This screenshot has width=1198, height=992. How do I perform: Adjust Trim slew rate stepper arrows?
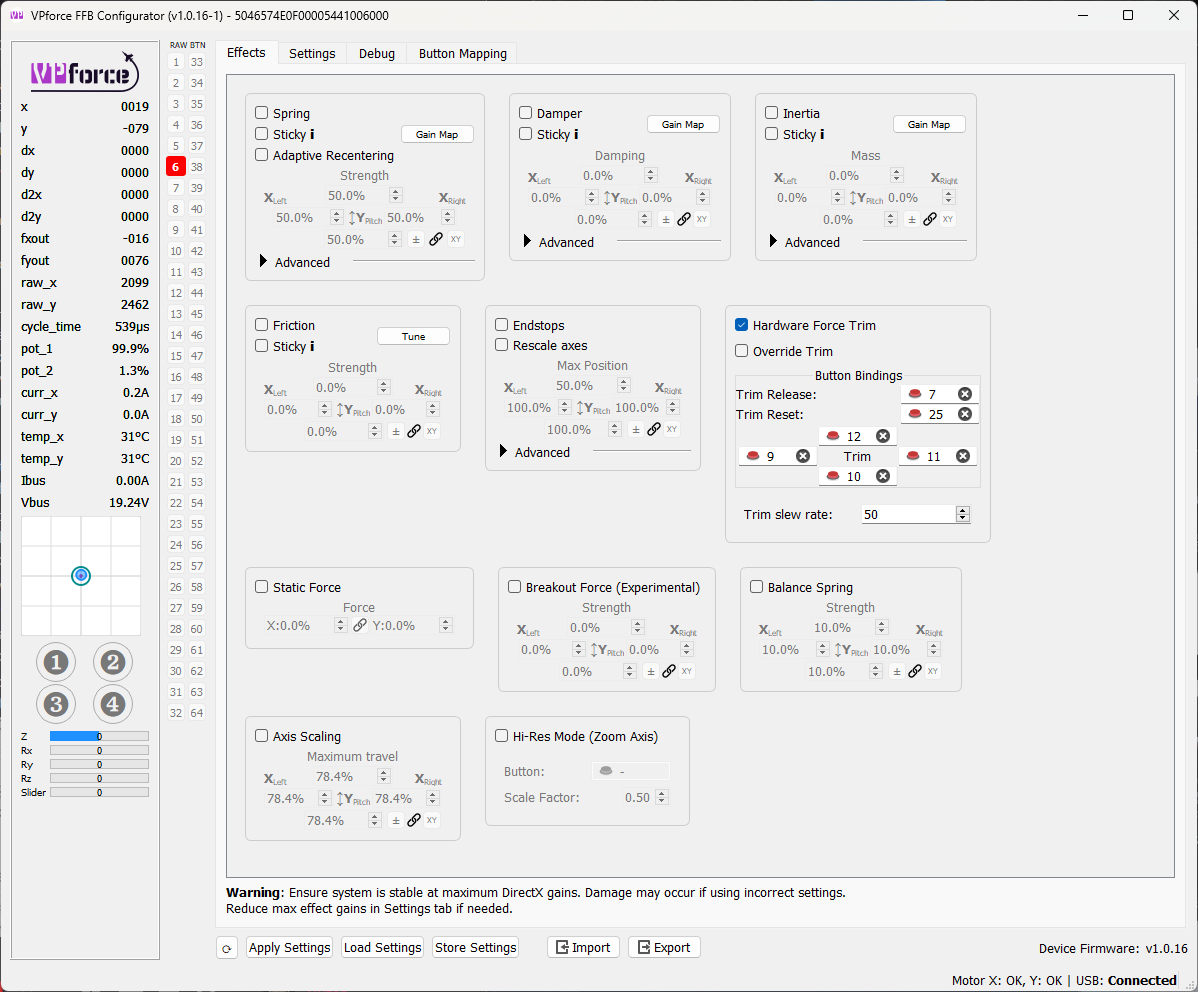[x=963, y=514]
